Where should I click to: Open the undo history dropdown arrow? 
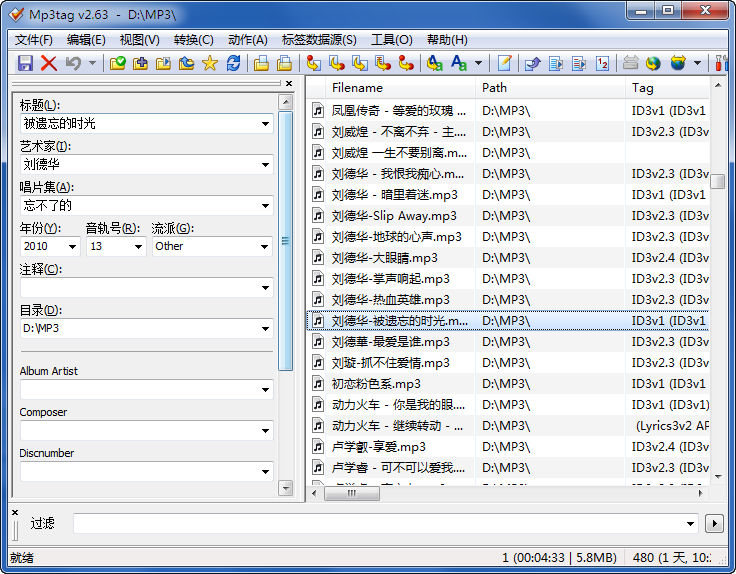[92, 62]
